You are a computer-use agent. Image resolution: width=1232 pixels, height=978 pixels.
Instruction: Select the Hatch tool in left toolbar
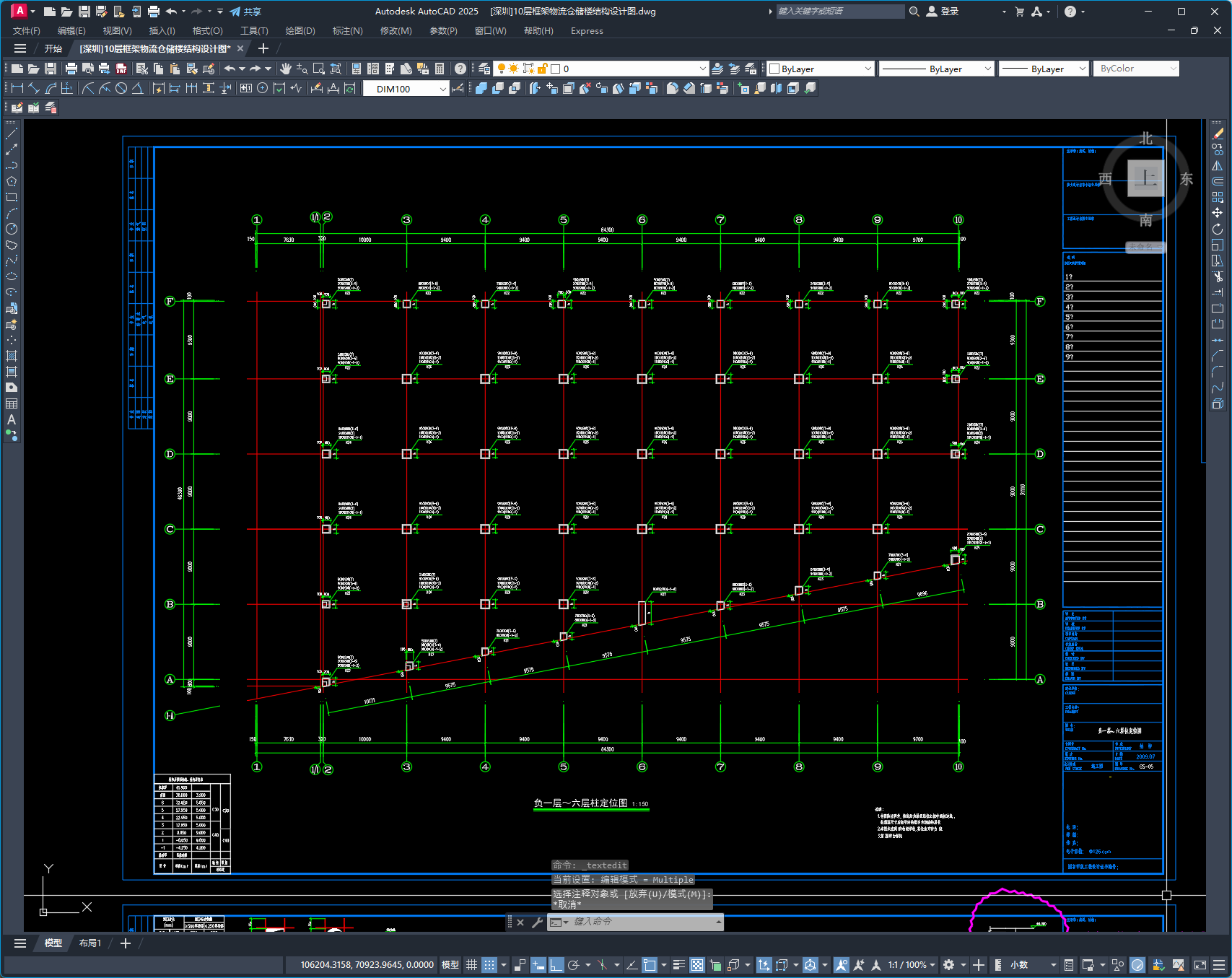click(12, 356)
